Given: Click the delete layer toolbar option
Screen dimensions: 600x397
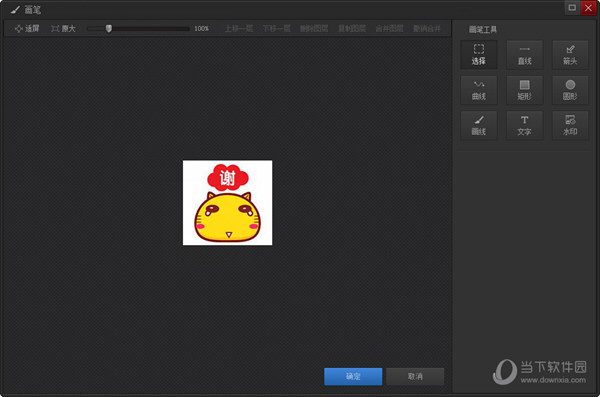Looking at the screenshot, I should point(314,29).
